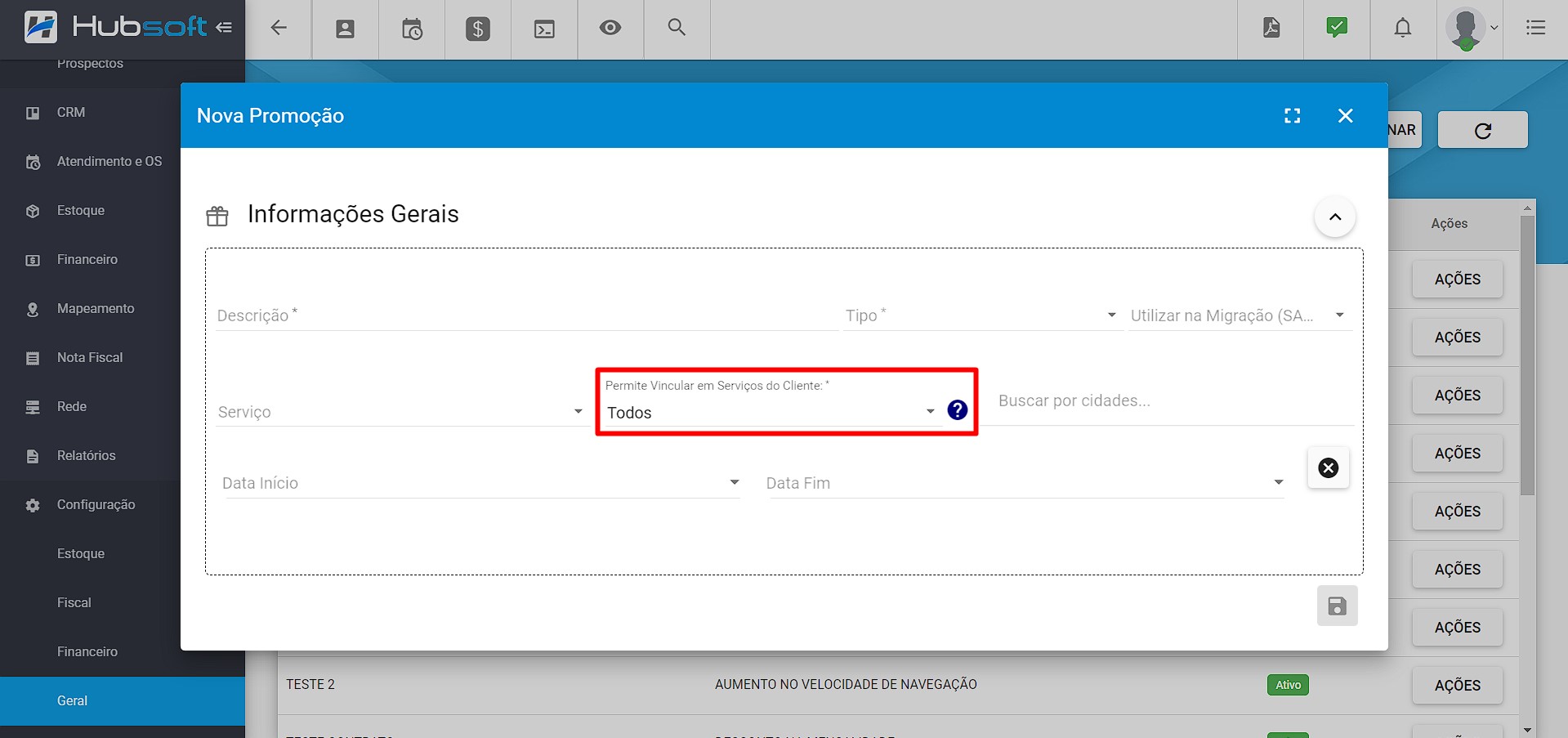Click the gift icon beside Informações Gerais
Viewport: 1568px width, 738px height.
217,216
